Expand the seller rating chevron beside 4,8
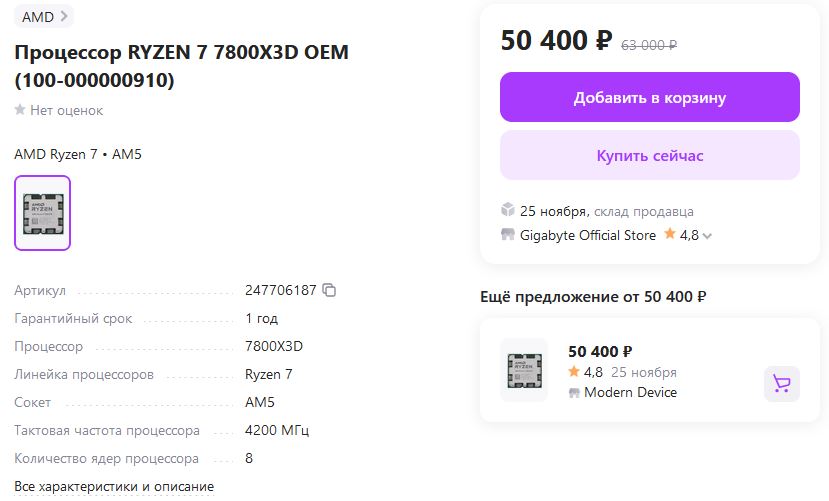The width and height of the screenshot is (829, 501). (x=708, y=237)
